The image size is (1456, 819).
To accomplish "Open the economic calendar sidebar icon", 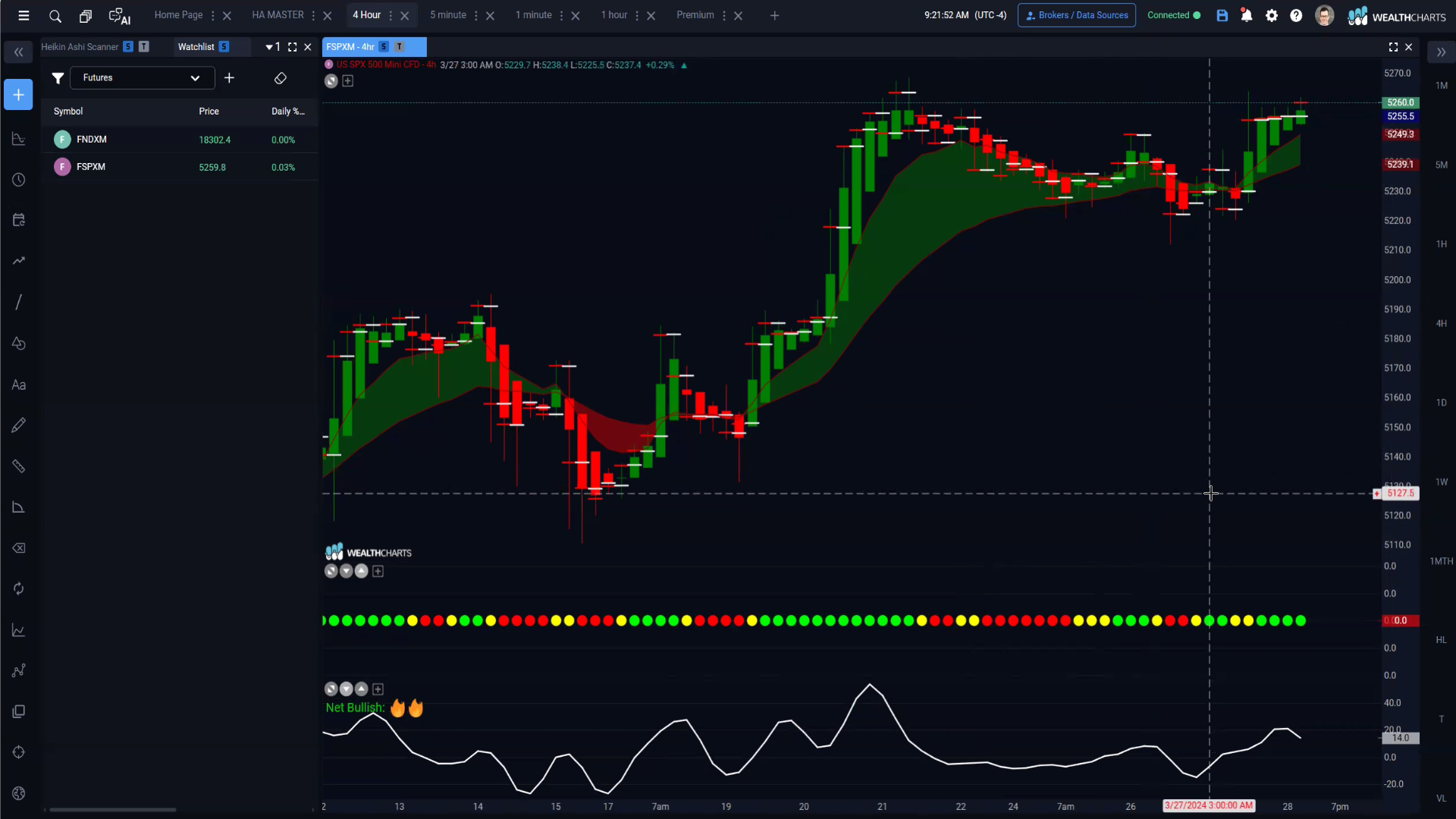I will click(x=19, y=220).
